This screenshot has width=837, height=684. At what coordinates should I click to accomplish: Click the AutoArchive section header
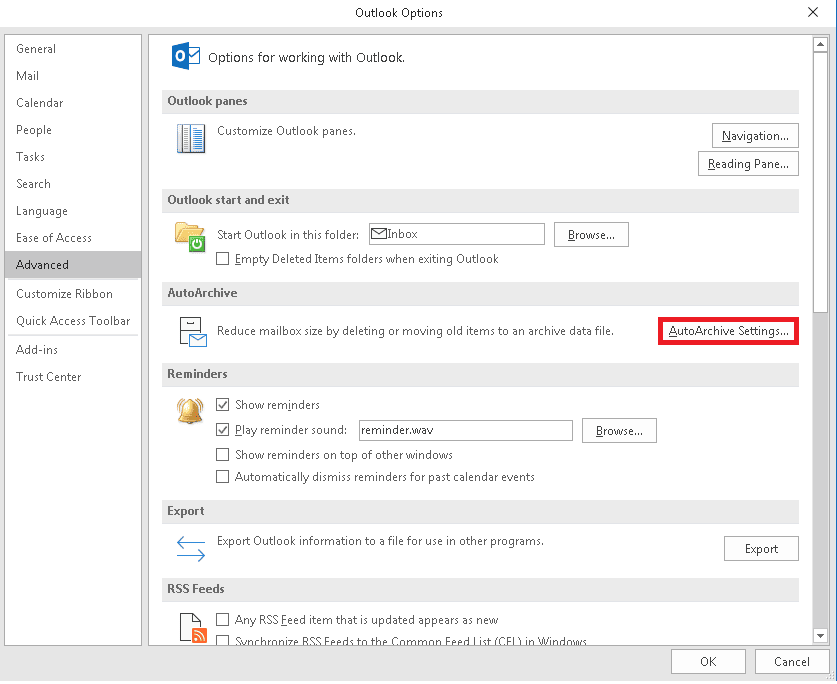pyautogui.click(x=480, y=293)
